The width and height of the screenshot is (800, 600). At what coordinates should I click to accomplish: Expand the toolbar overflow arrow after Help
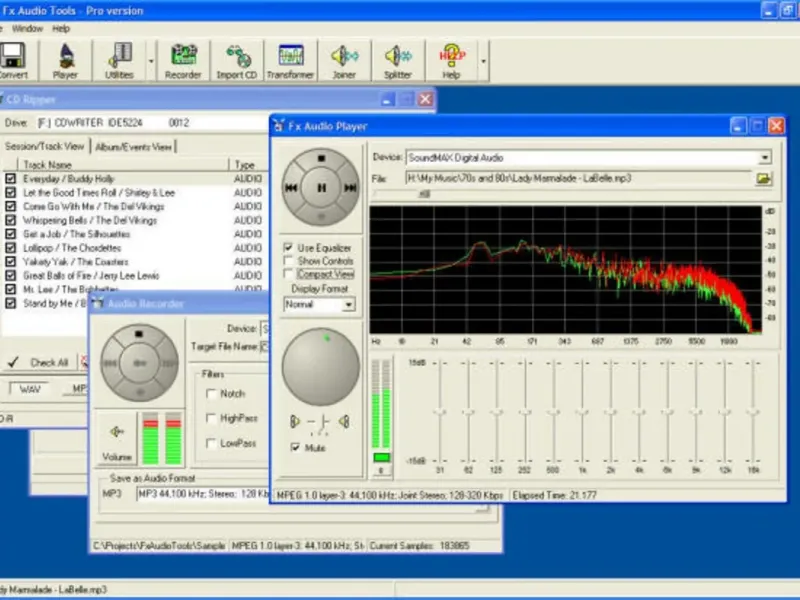483,61
